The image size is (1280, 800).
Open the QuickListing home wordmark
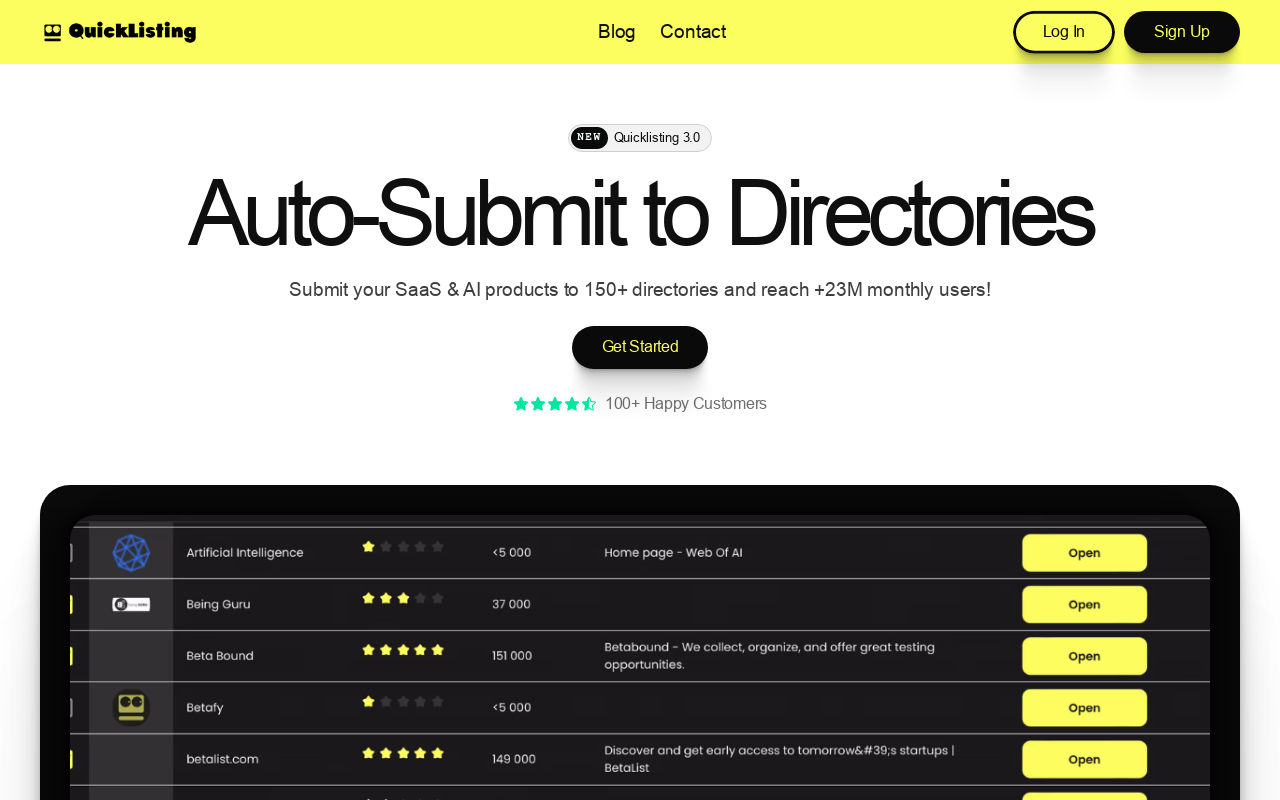132,32
